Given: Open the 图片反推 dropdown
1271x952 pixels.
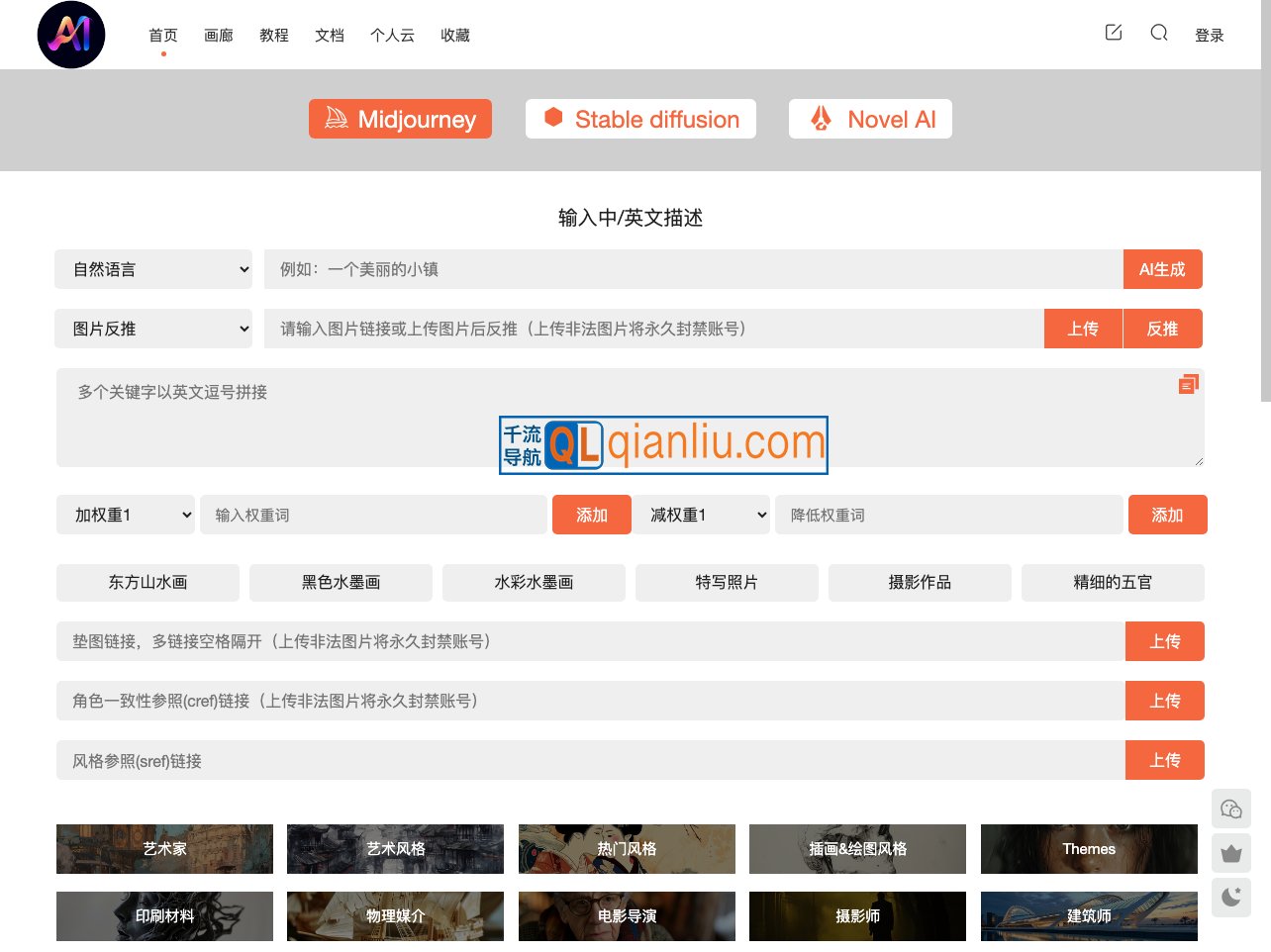Looking at the screenshot, I should 154,329.
